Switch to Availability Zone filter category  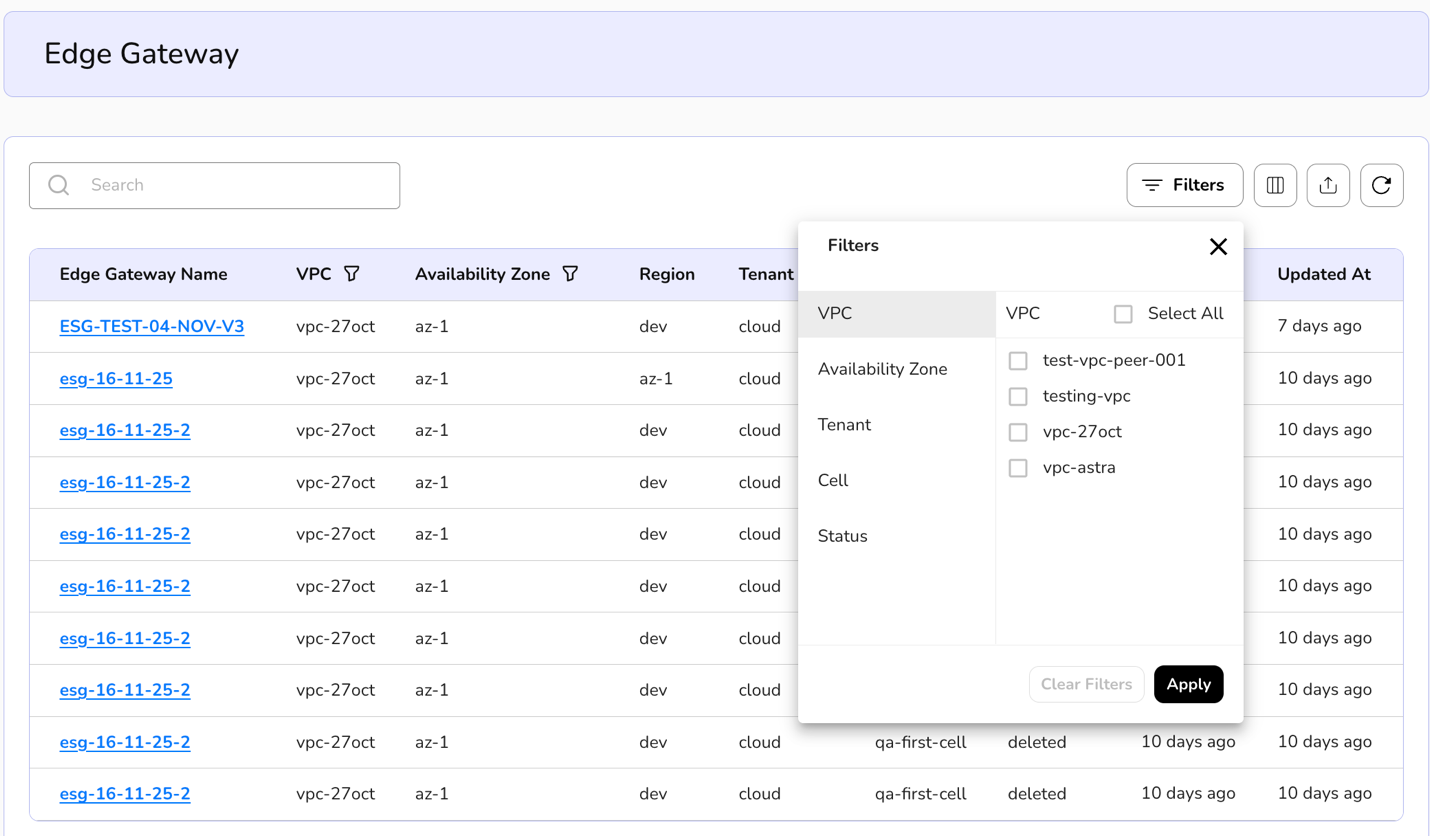tap(882, 369)
